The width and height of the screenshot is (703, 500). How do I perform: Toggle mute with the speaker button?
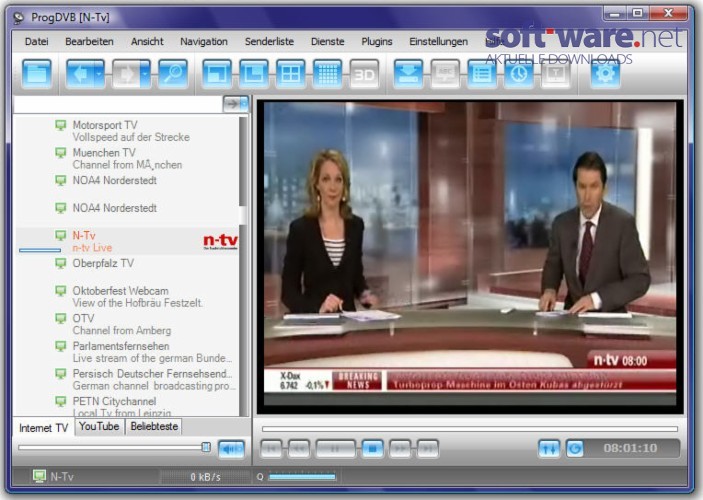point(231,449)
